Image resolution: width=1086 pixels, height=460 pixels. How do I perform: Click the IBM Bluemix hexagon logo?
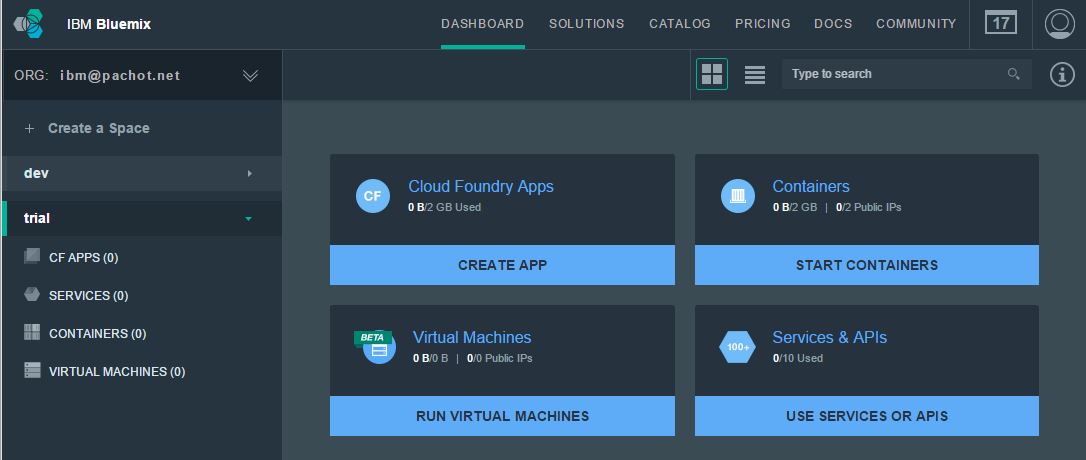click(x=28, y=23)
